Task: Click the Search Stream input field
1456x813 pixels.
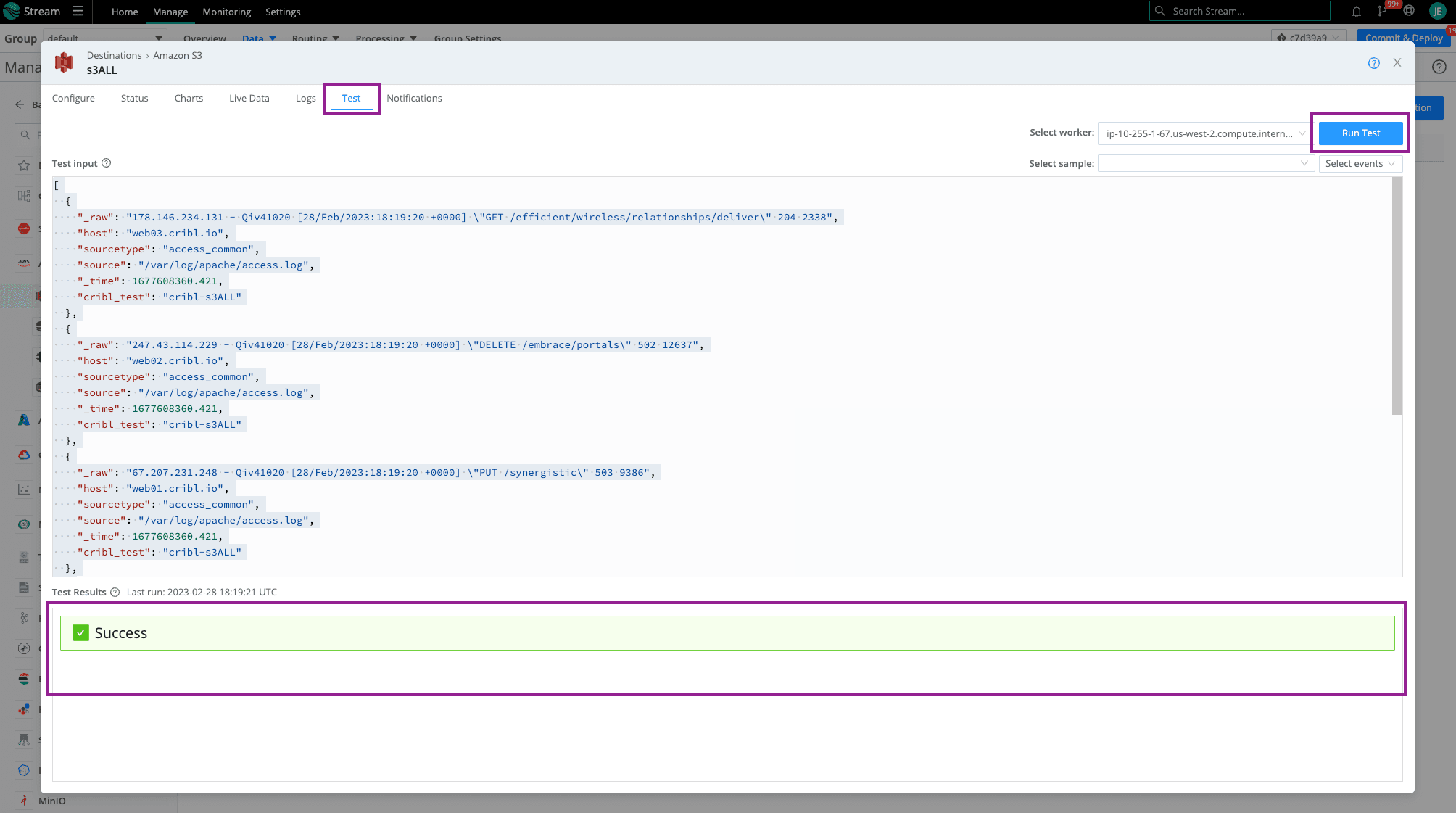Action: (1247, 12)
